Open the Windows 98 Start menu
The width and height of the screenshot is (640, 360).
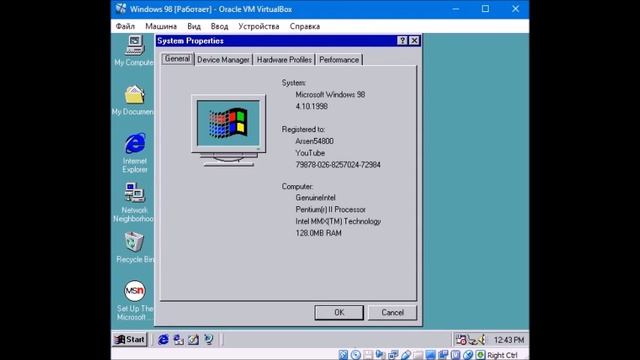pos(129,340)
